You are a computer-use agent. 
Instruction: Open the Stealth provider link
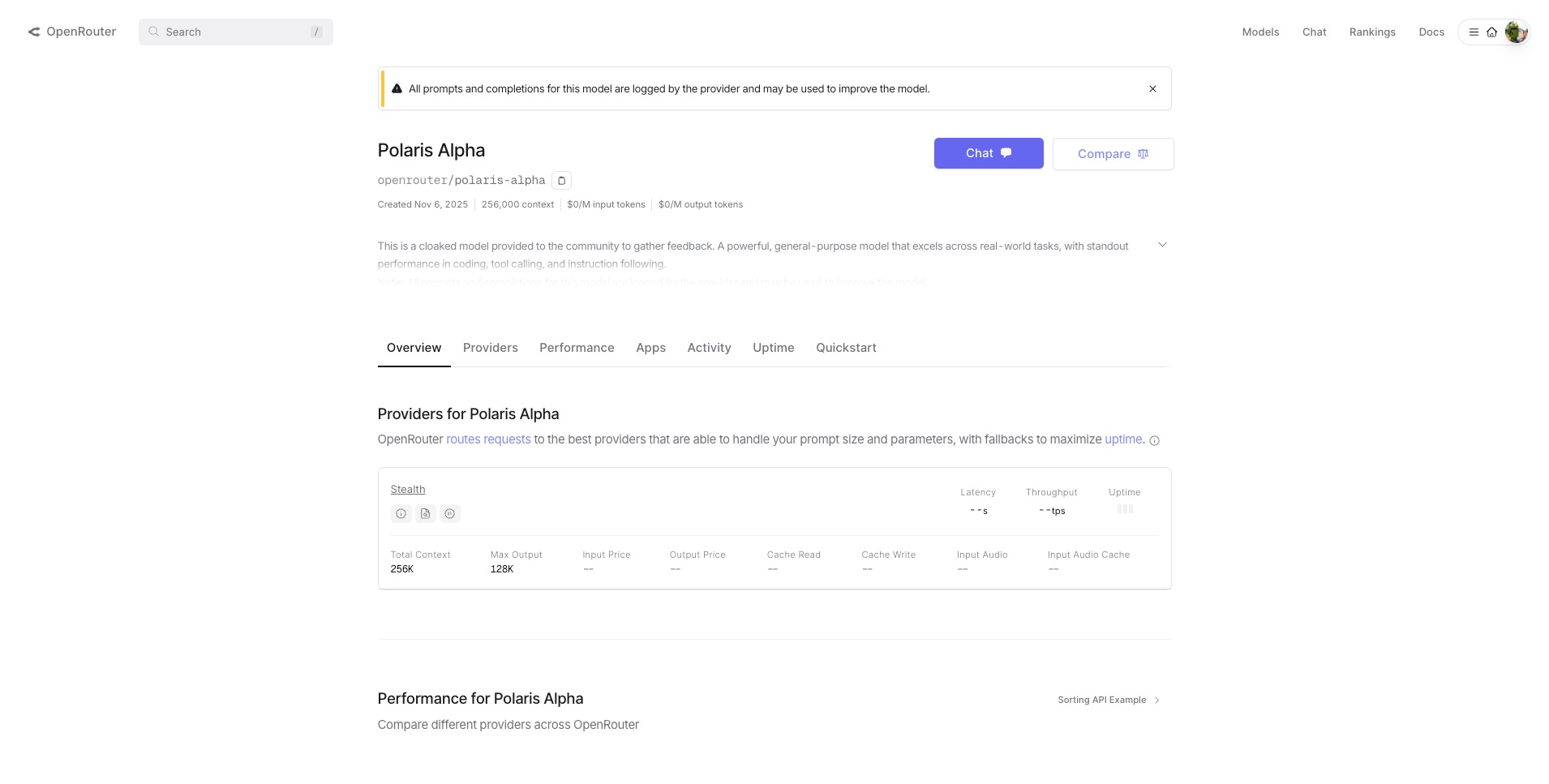408,490
